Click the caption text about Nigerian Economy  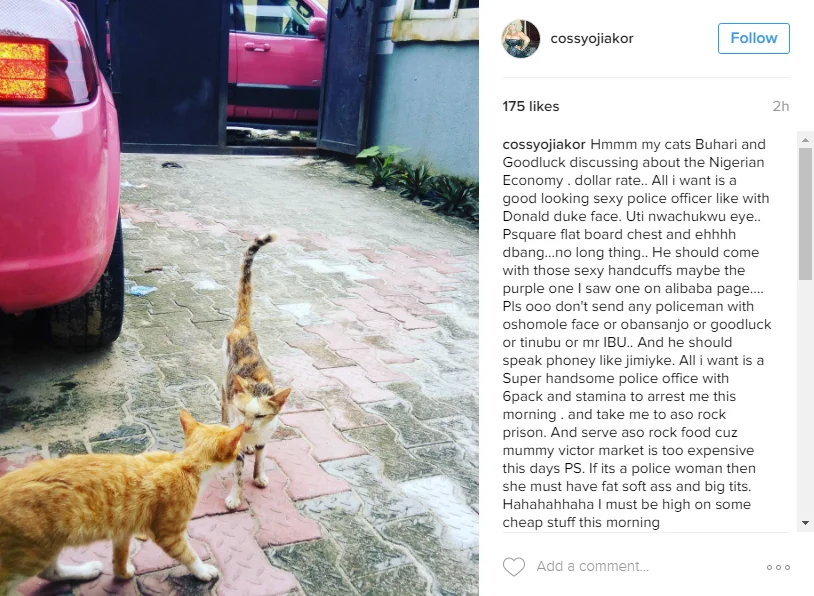pos(636,333)
